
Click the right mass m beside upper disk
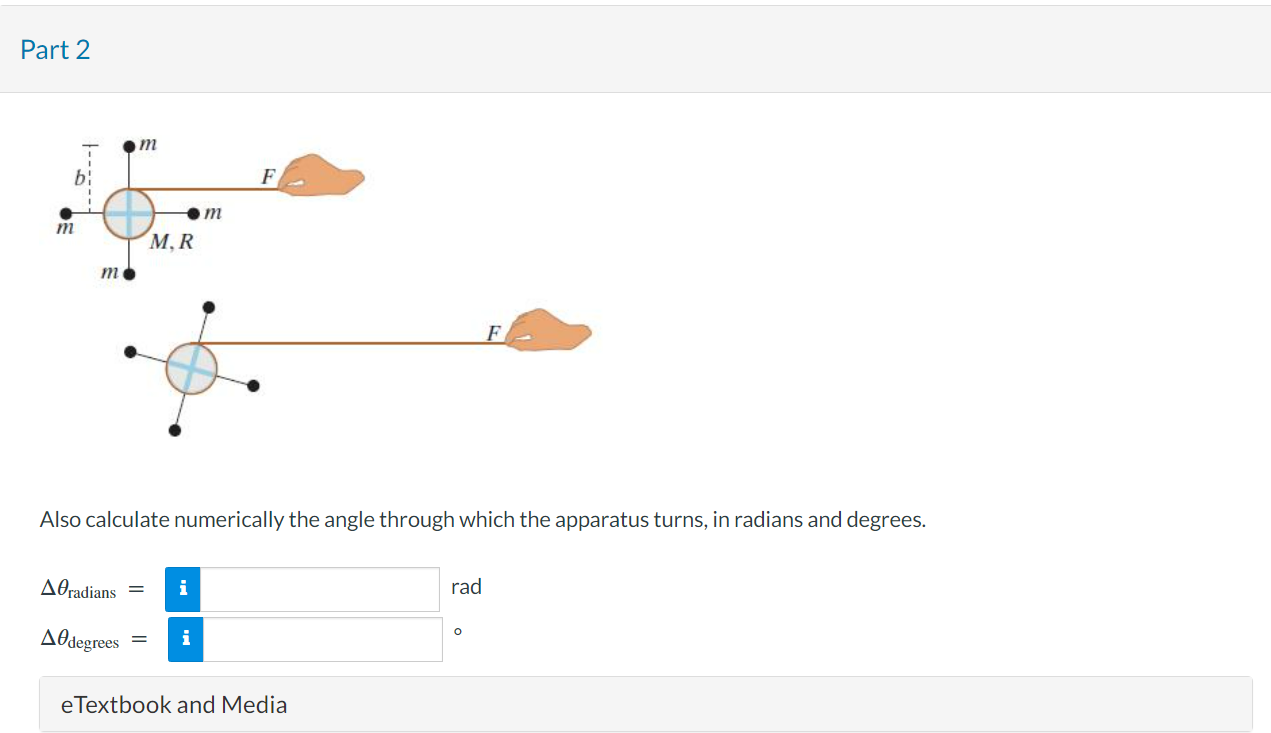(194, 213)
